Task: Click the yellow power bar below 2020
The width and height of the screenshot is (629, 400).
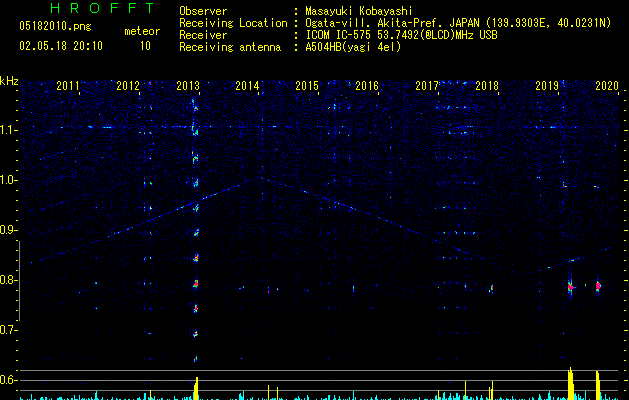Action: 598,386
